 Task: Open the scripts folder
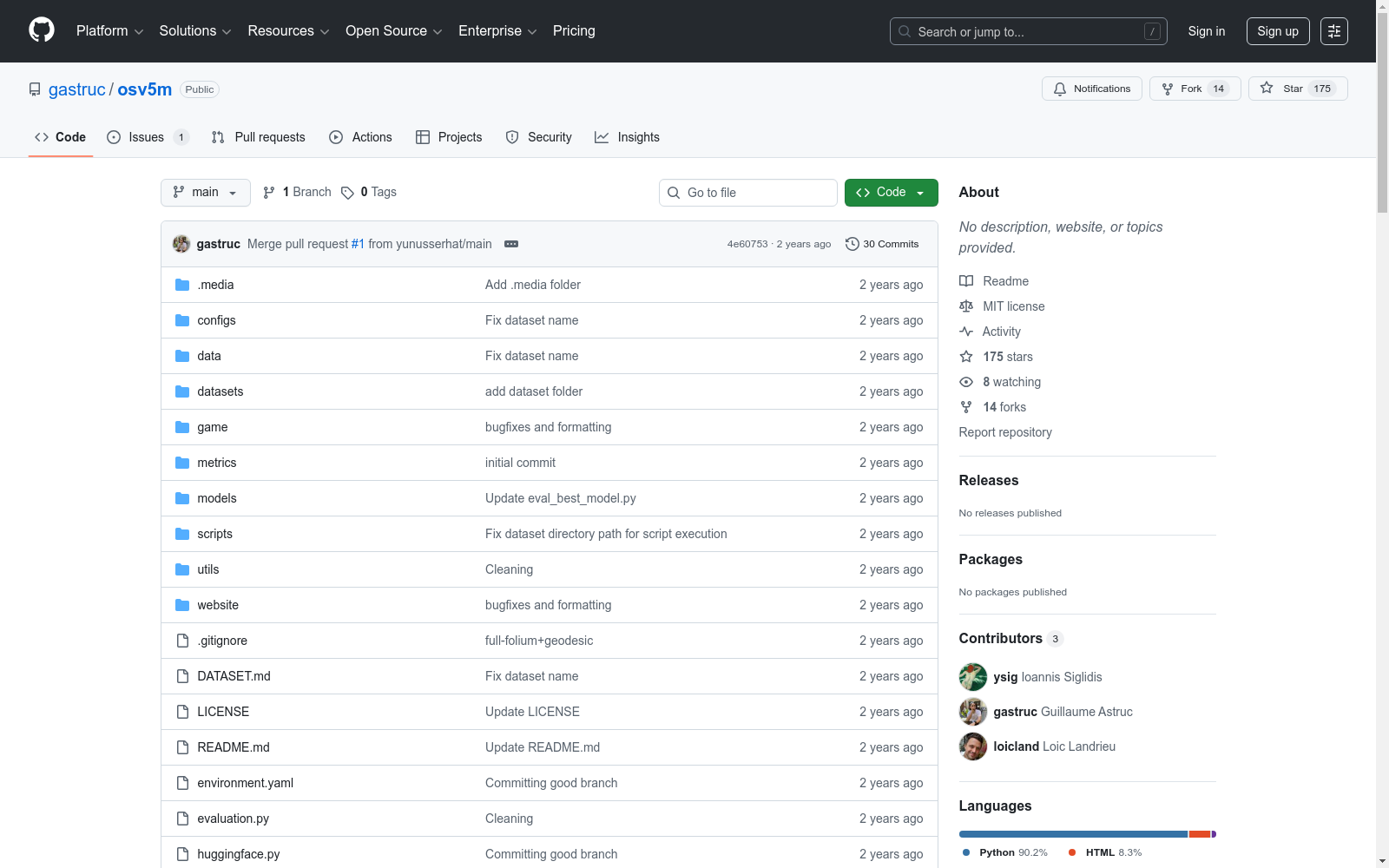coord(214,534)
